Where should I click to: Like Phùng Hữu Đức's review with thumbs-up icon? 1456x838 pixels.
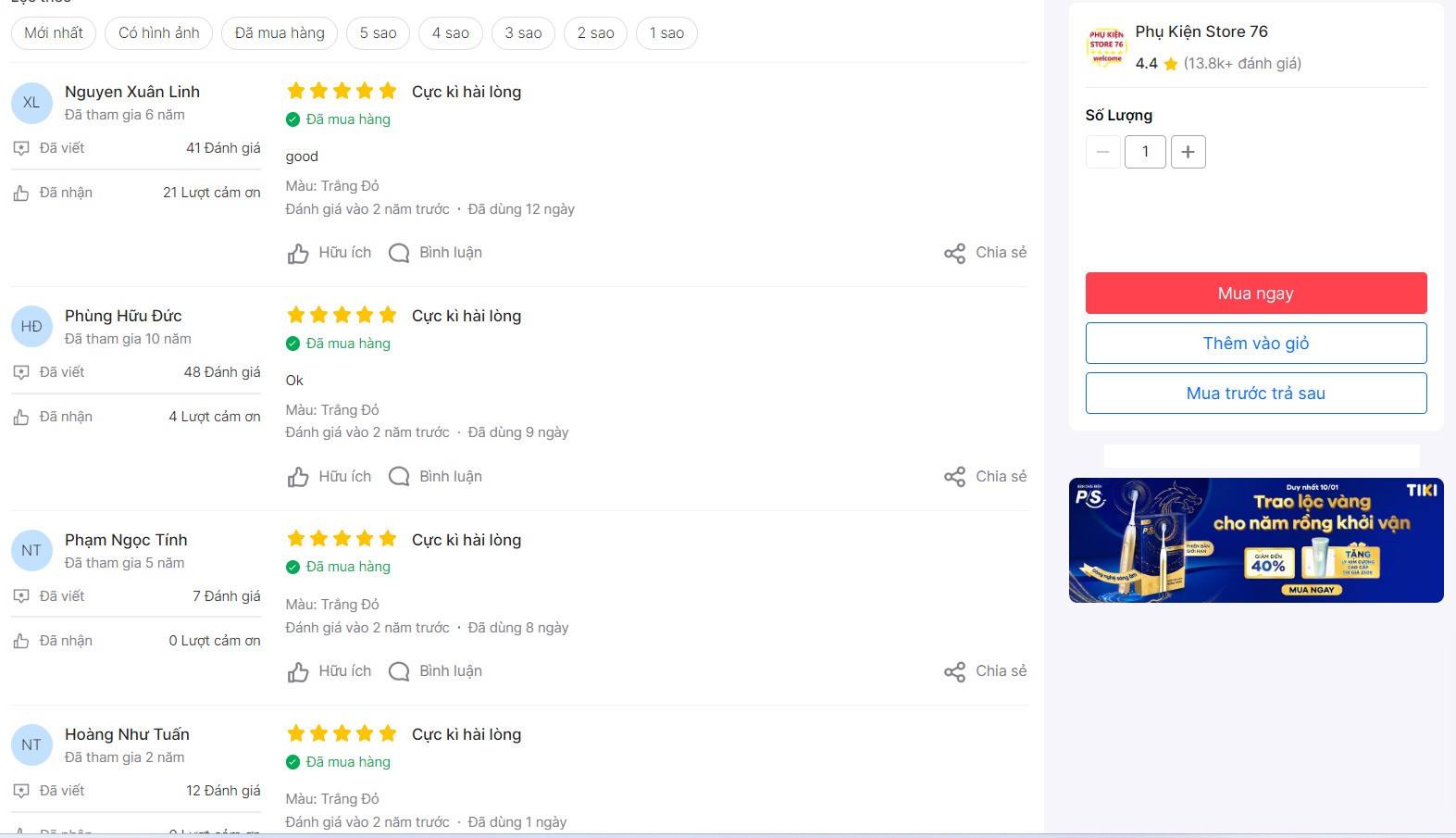coord(298,477)
